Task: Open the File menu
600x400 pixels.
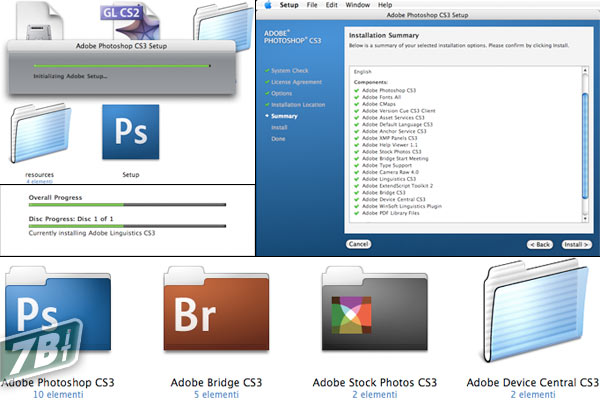Action: [x=312, y=5]
